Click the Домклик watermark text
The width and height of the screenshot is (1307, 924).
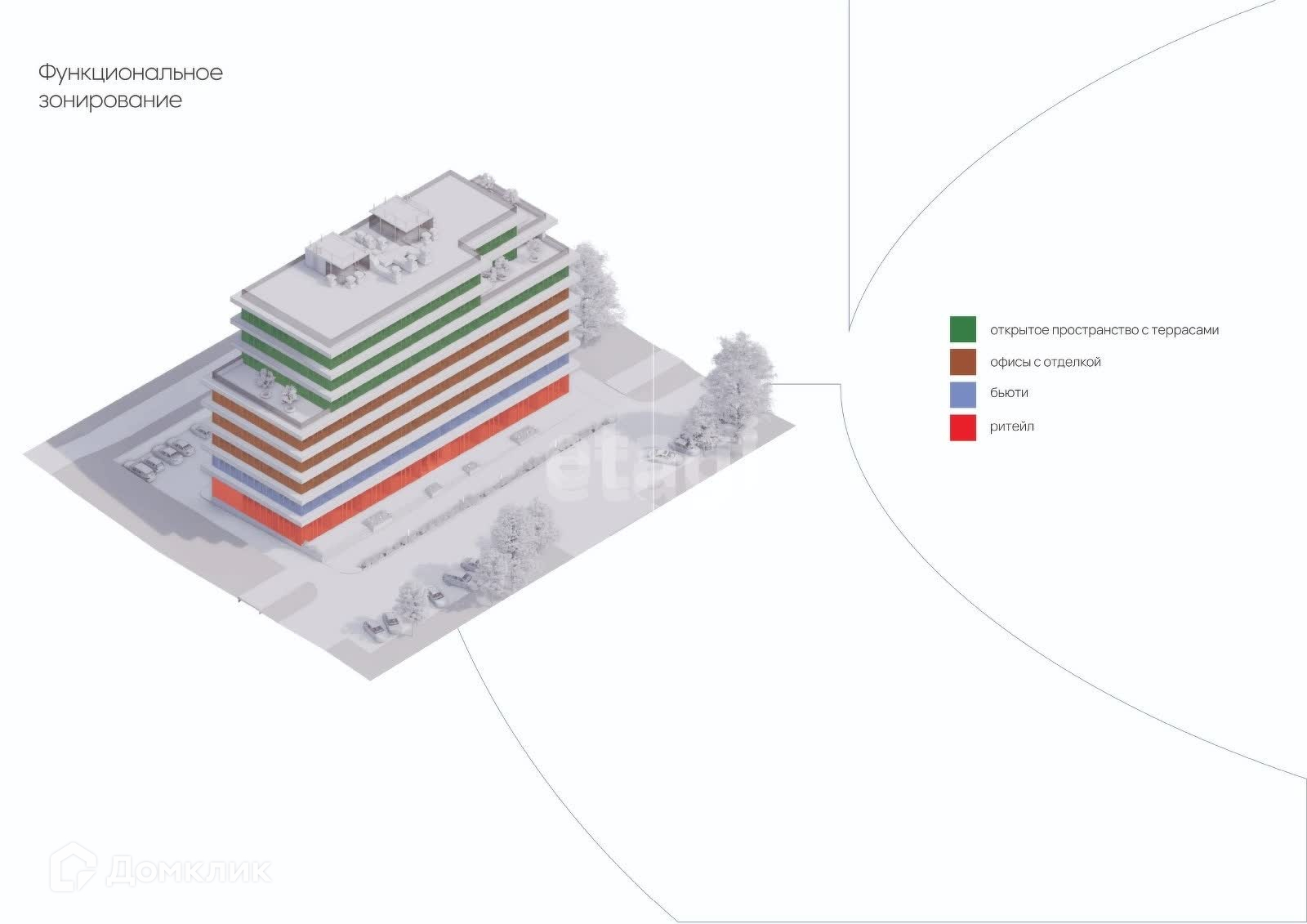click(189, 871)
